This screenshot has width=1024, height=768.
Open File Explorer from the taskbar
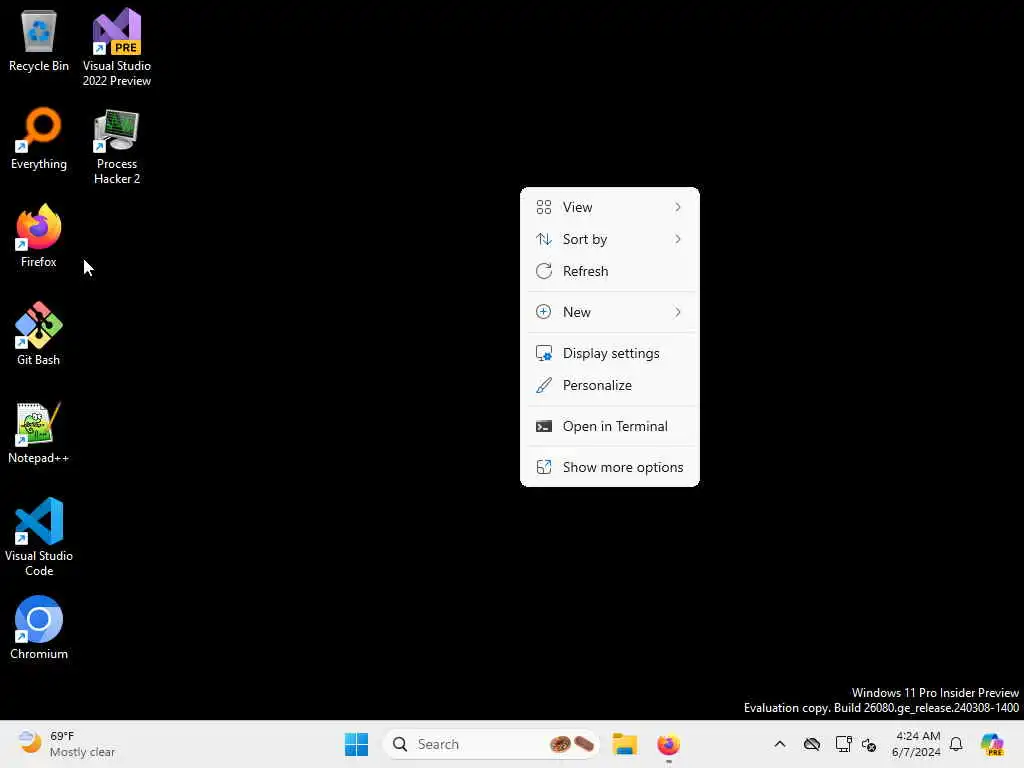[624, 744]
